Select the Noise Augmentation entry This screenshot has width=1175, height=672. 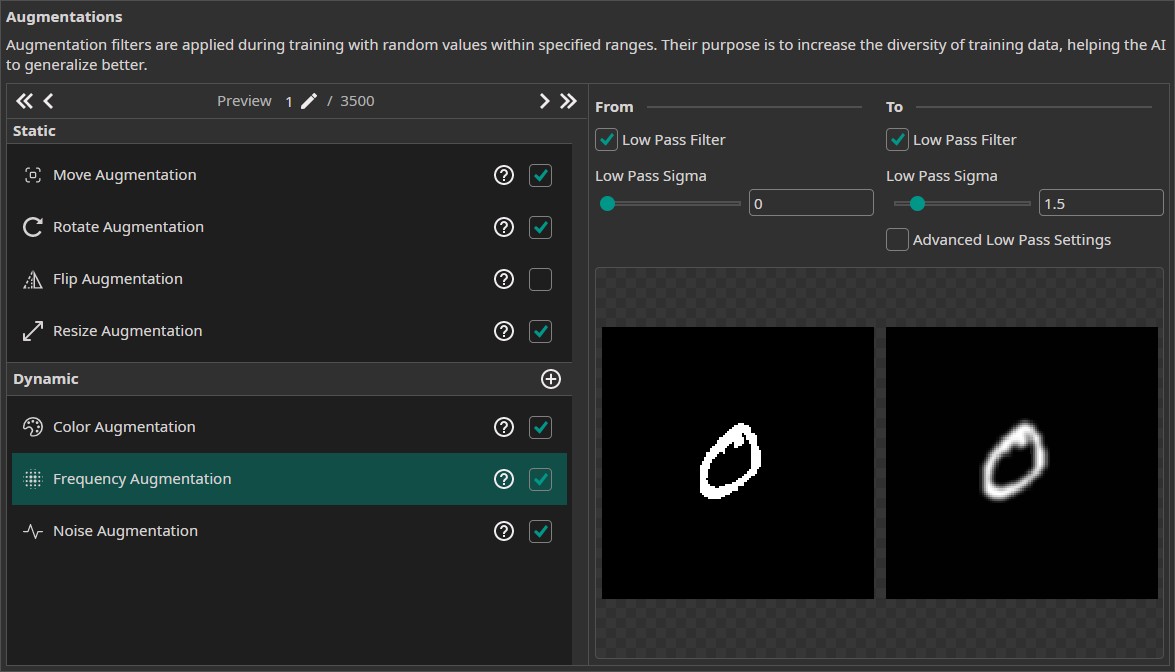(125, 531)
